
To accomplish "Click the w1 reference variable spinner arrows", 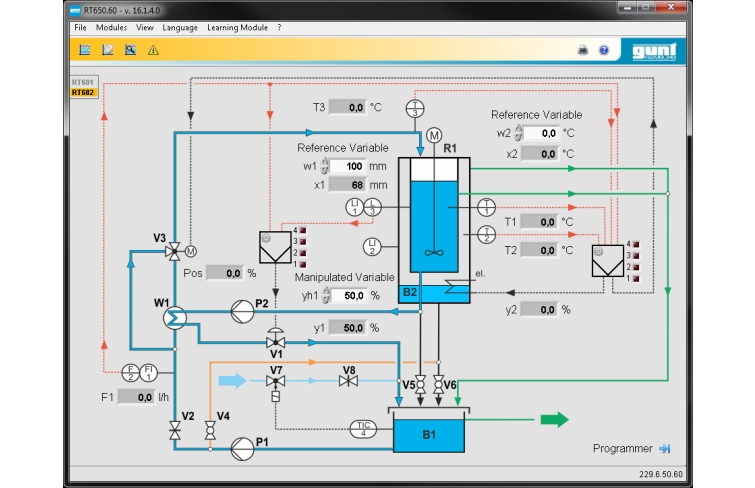I will 325,166.
